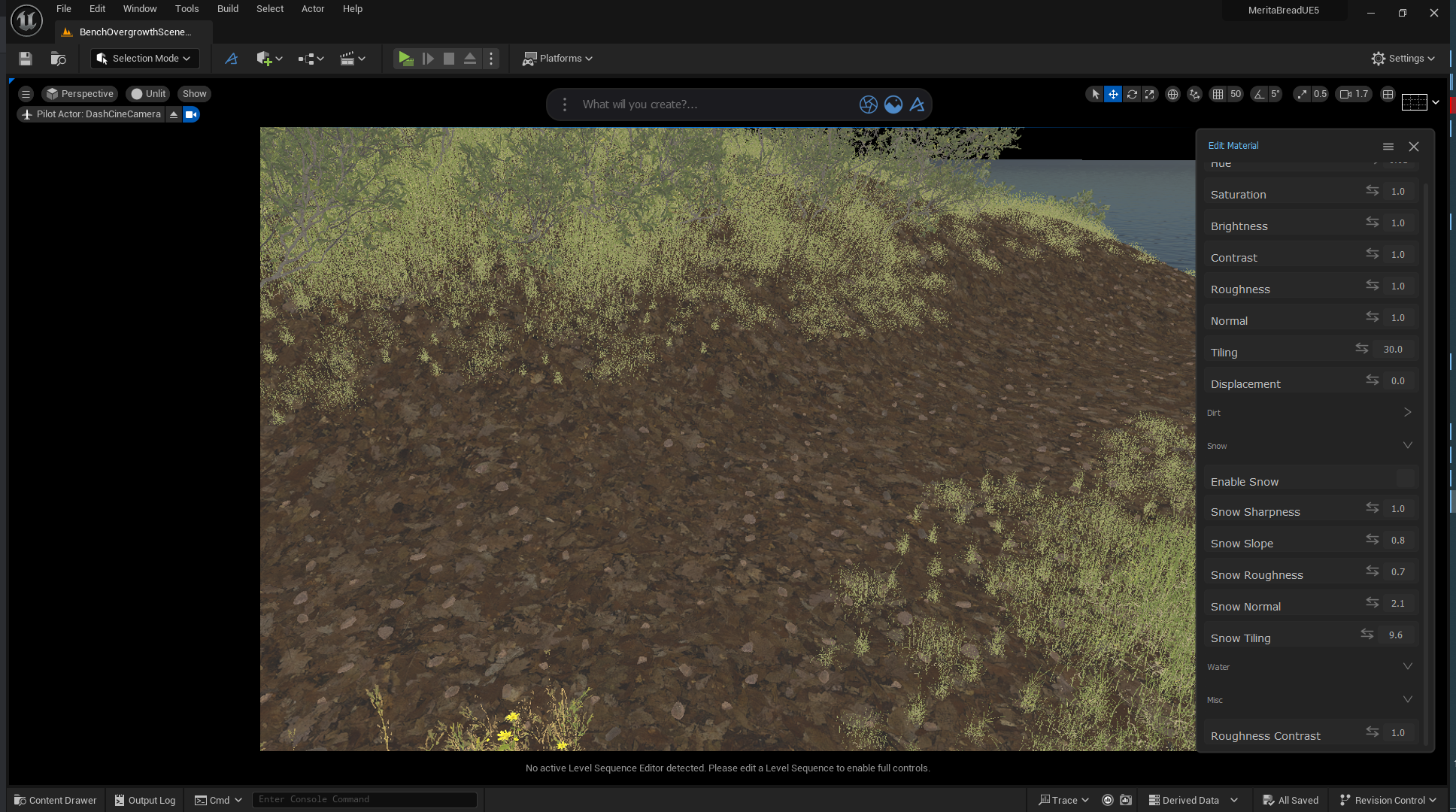Open the Build menu

click(227, 9)
